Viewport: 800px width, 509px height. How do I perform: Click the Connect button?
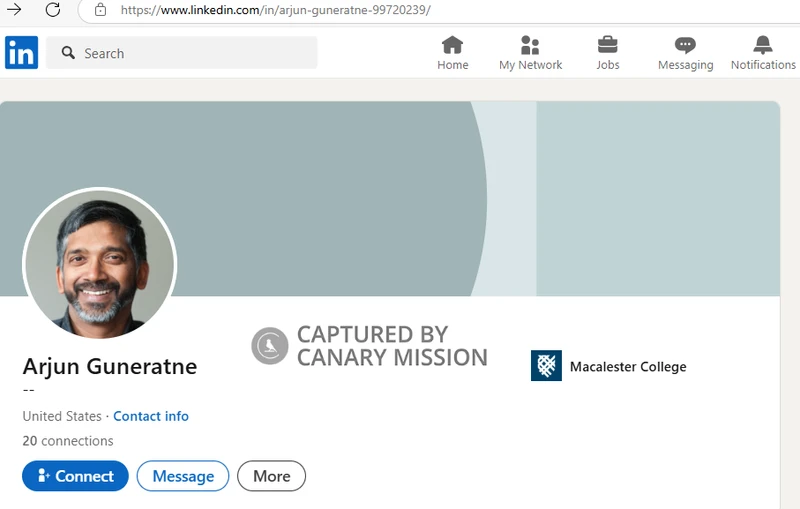click(x=76, y=476)
